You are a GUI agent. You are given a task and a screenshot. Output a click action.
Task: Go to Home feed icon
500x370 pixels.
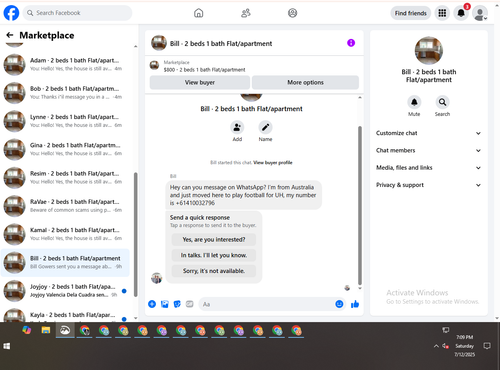pyautogui.click(x=199, y=13)
